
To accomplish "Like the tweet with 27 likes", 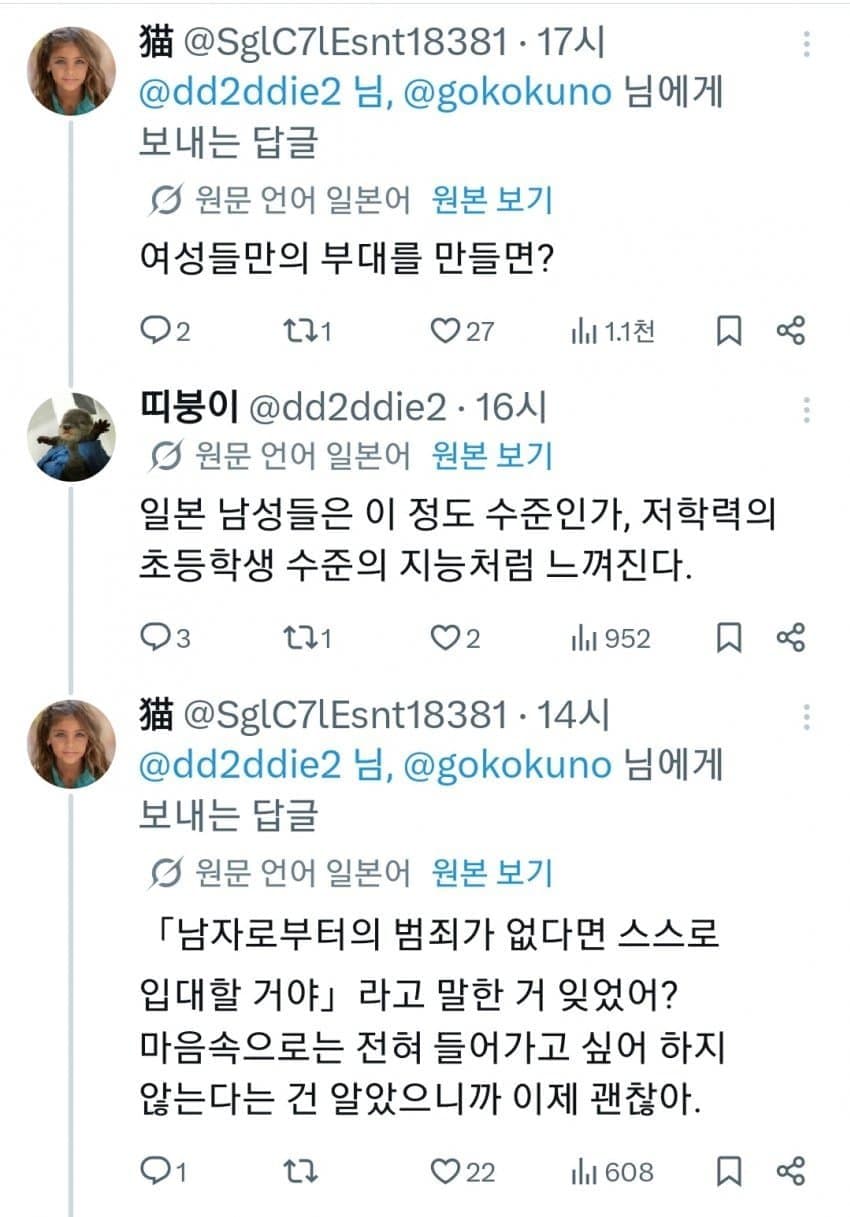I will tap(462, 331).
